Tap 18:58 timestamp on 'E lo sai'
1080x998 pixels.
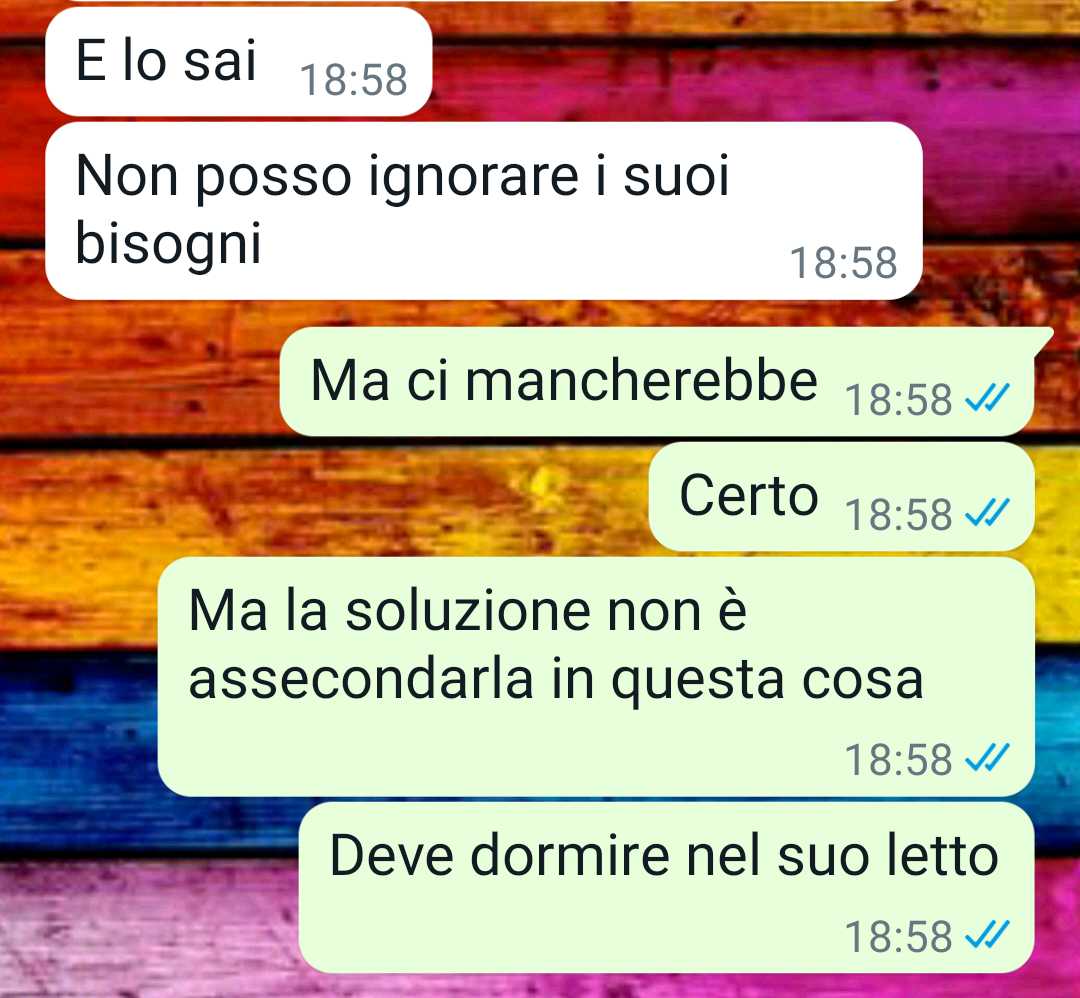coord(353,80)
